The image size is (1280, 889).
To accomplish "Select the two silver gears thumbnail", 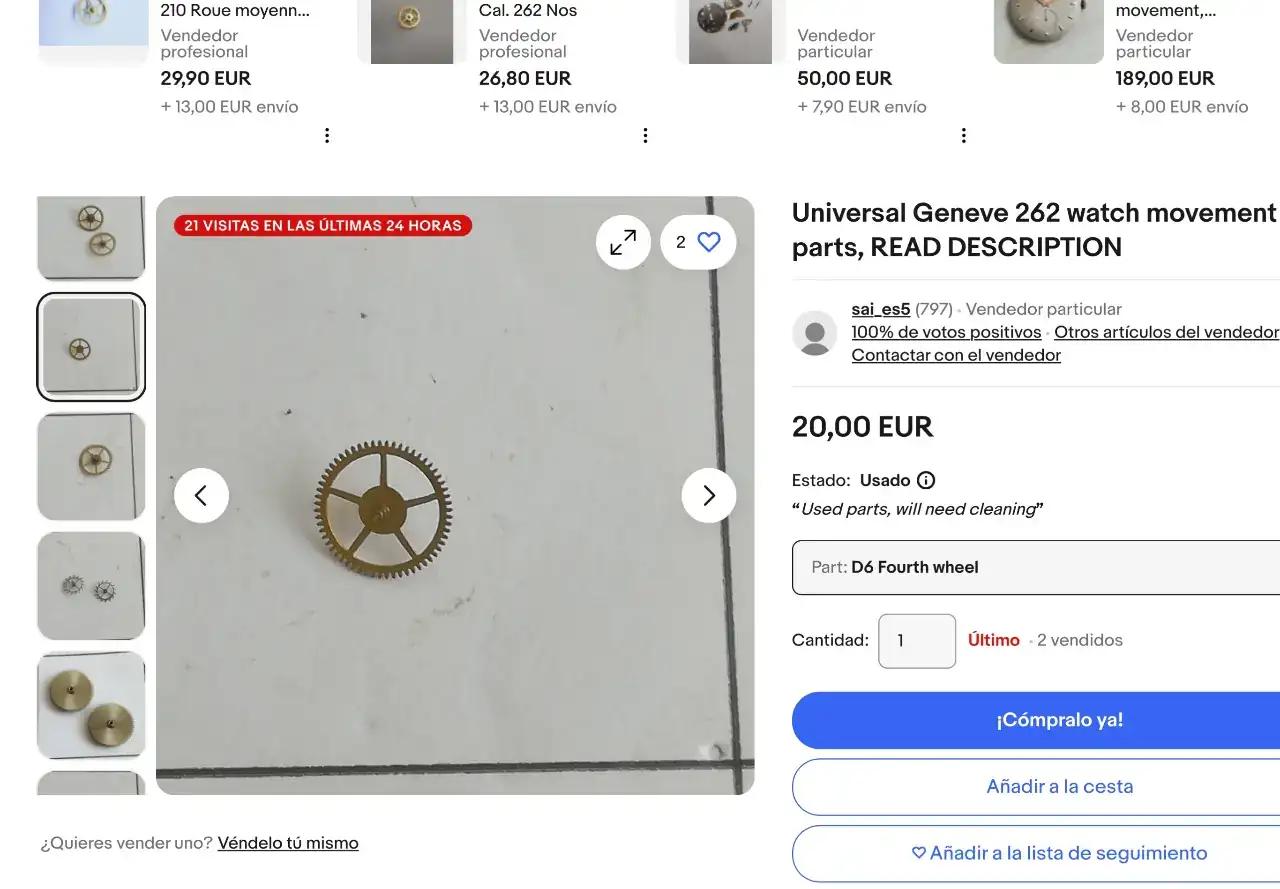I will click(x=91, y=586).
